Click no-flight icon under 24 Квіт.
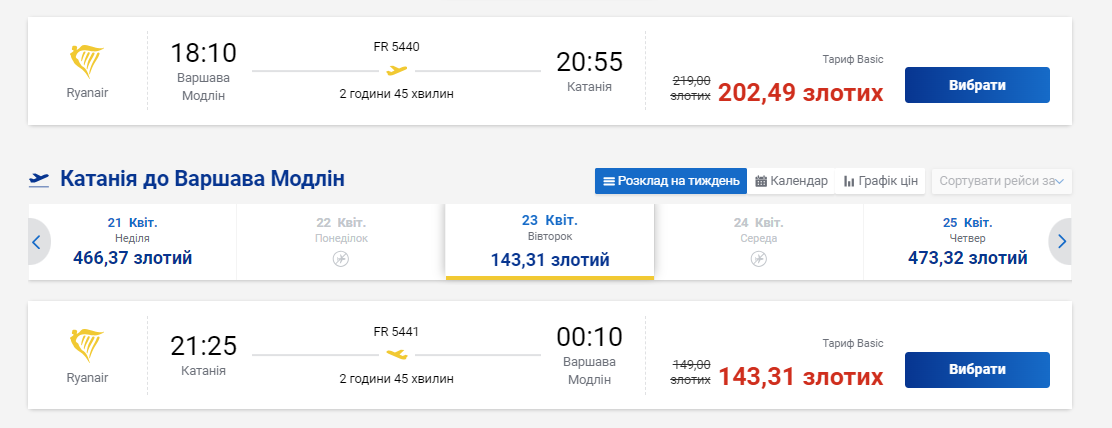Image resolution: width=1112 pixels, height=428 pixels. [x=758, y=259]
